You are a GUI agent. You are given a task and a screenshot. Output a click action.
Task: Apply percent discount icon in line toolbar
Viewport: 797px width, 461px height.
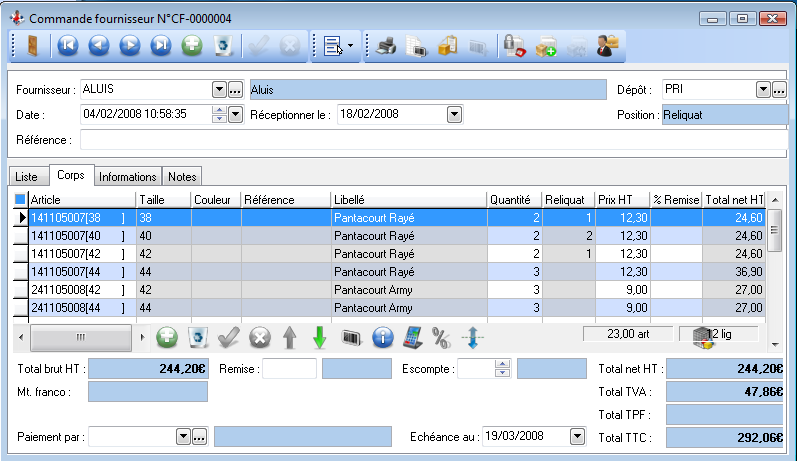point(440,338)
